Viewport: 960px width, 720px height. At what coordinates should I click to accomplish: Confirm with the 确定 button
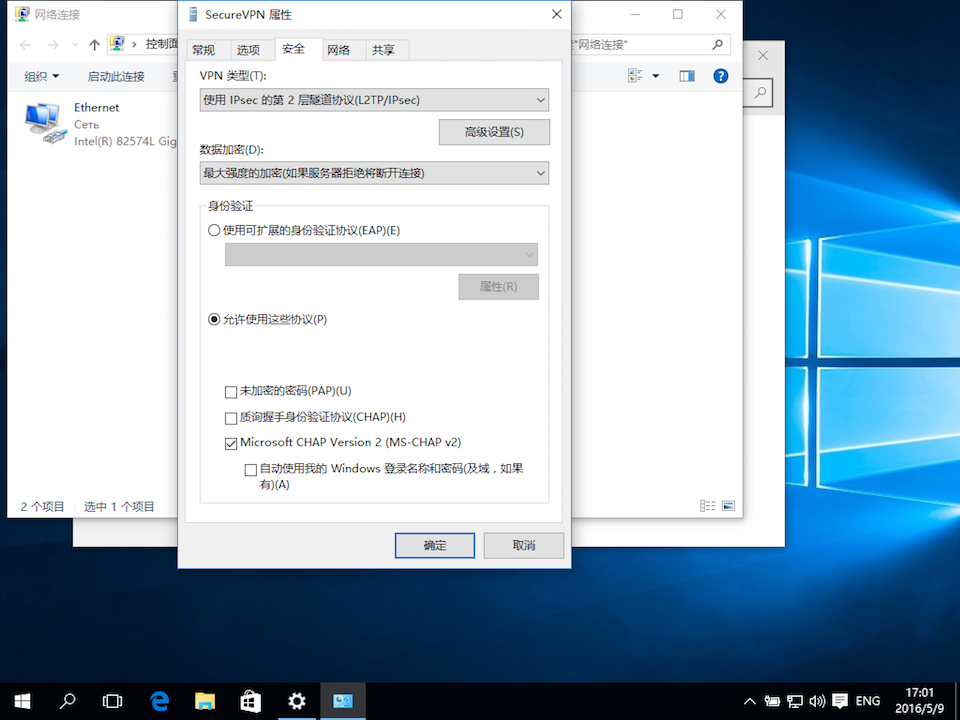coord(435,546)
